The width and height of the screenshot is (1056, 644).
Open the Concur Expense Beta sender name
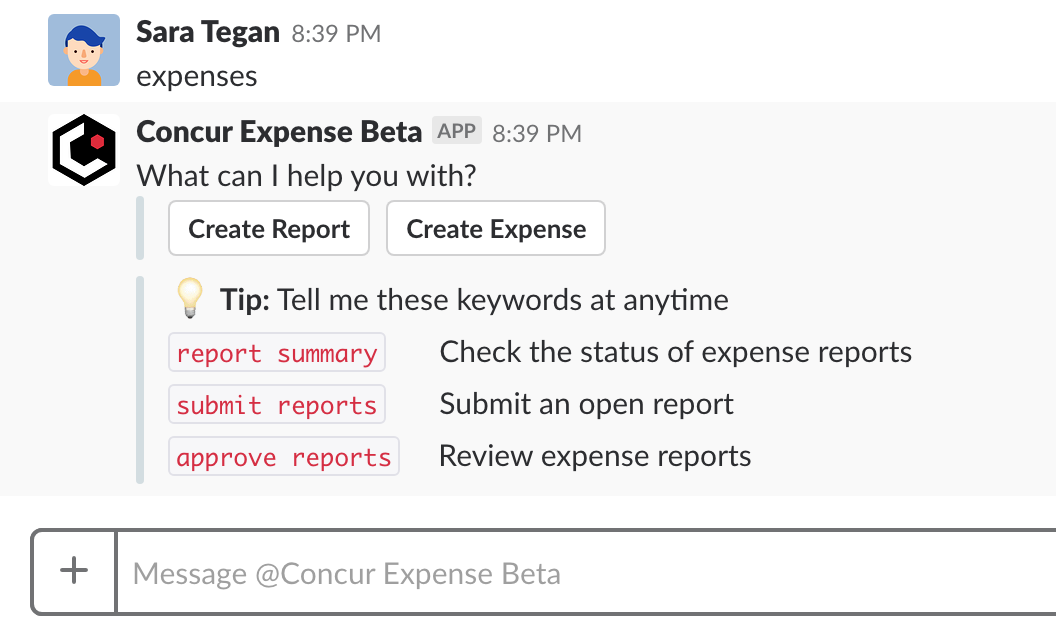coord(279,132)
